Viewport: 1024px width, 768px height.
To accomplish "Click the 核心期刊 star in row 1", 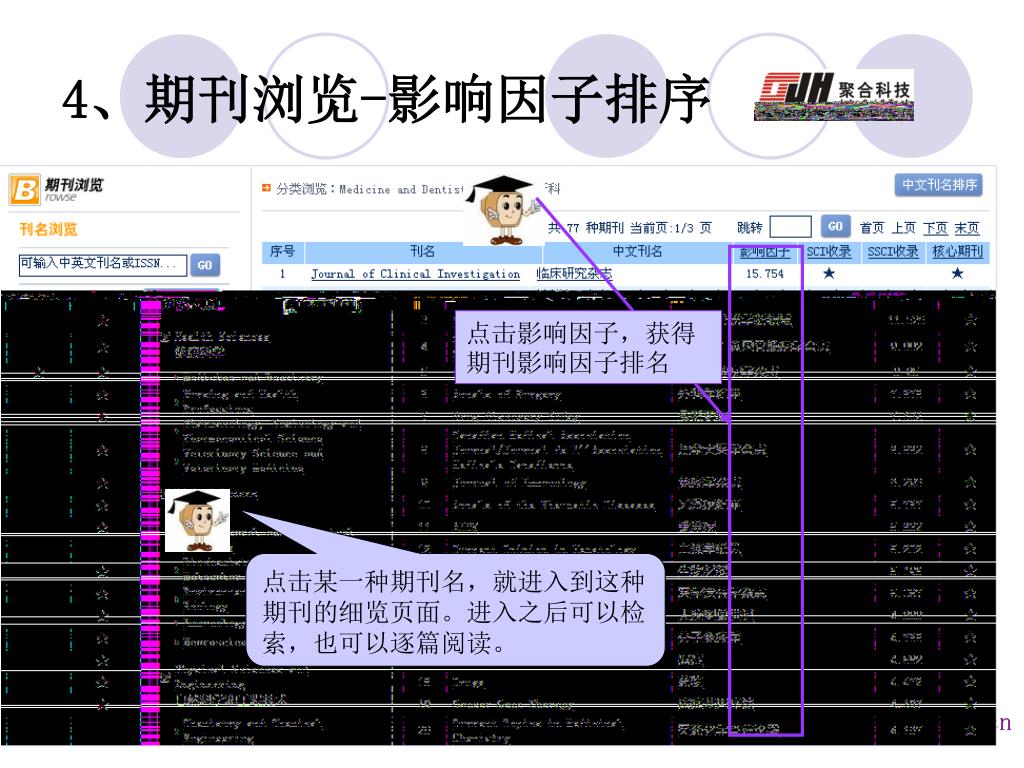I will (x=957, y=273).
